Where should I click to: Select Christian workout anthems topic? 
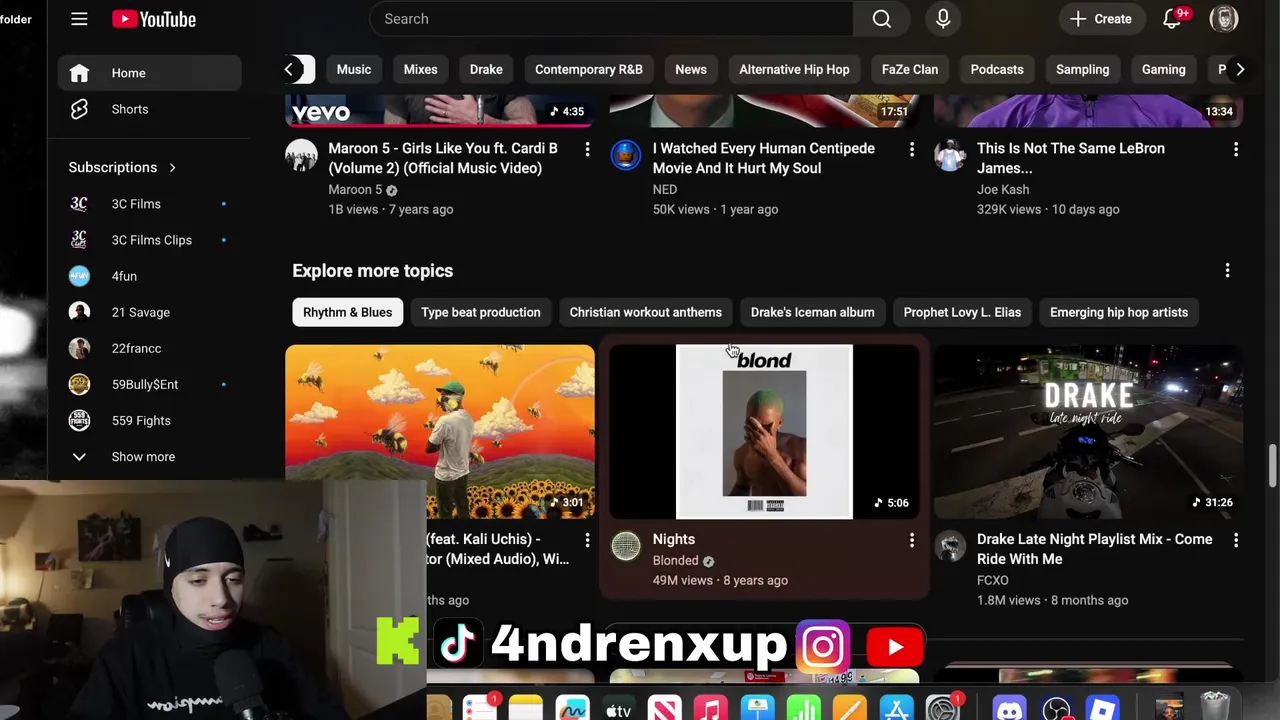click(645, 312)
